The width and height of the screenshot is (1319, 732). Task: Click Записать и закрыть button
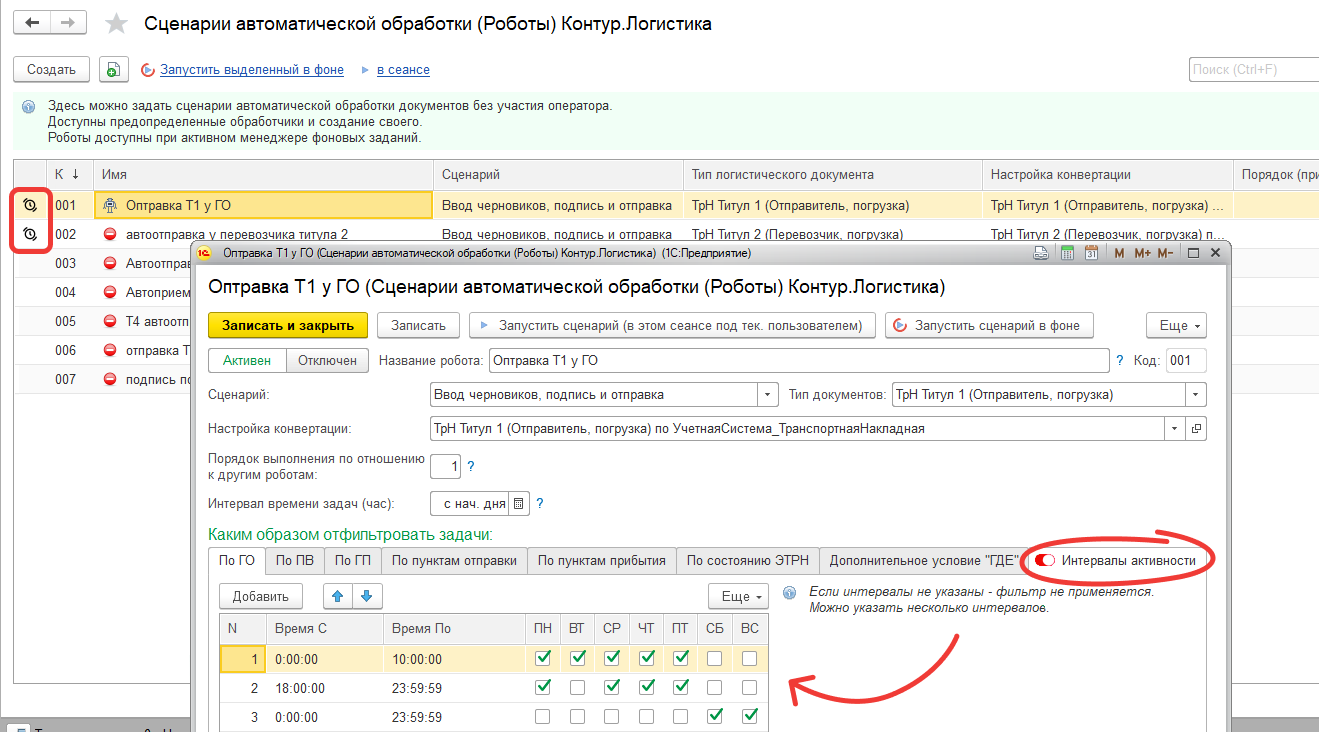coord(288,325)
